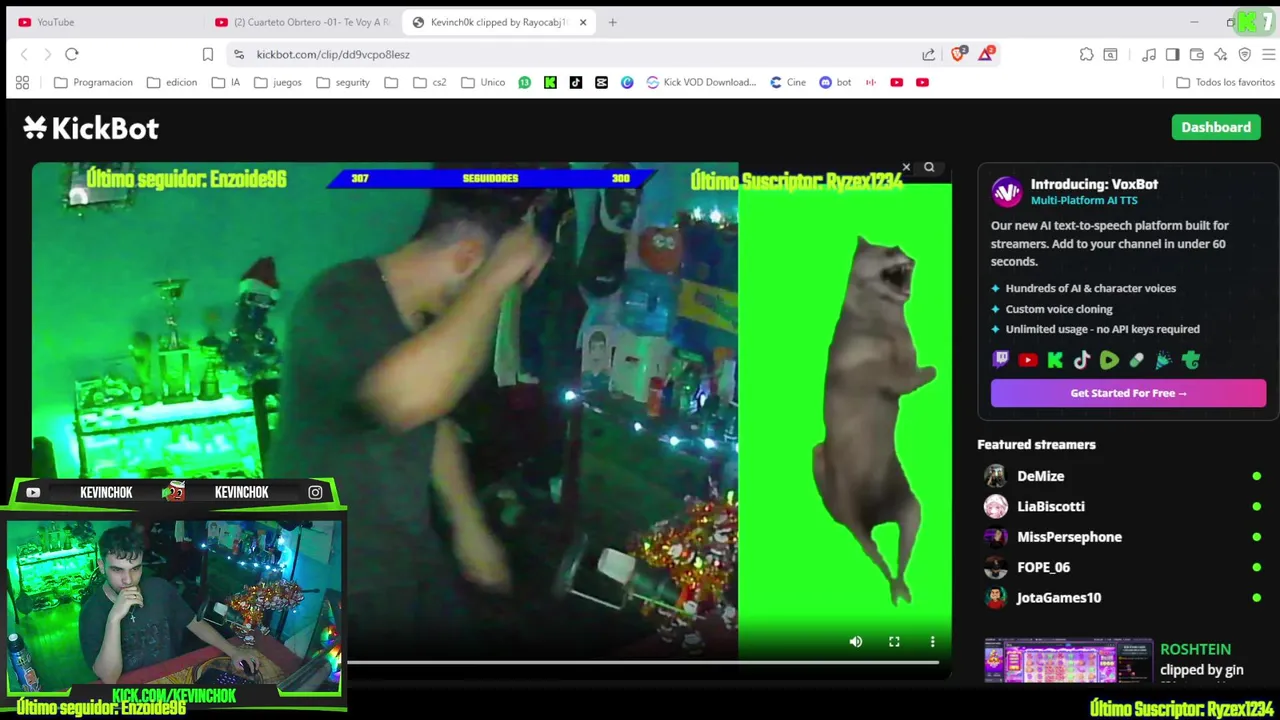
Task: Click the green Trovo icon in VoxBot card
Action: pyautogui.click(x=1190, y=360)
